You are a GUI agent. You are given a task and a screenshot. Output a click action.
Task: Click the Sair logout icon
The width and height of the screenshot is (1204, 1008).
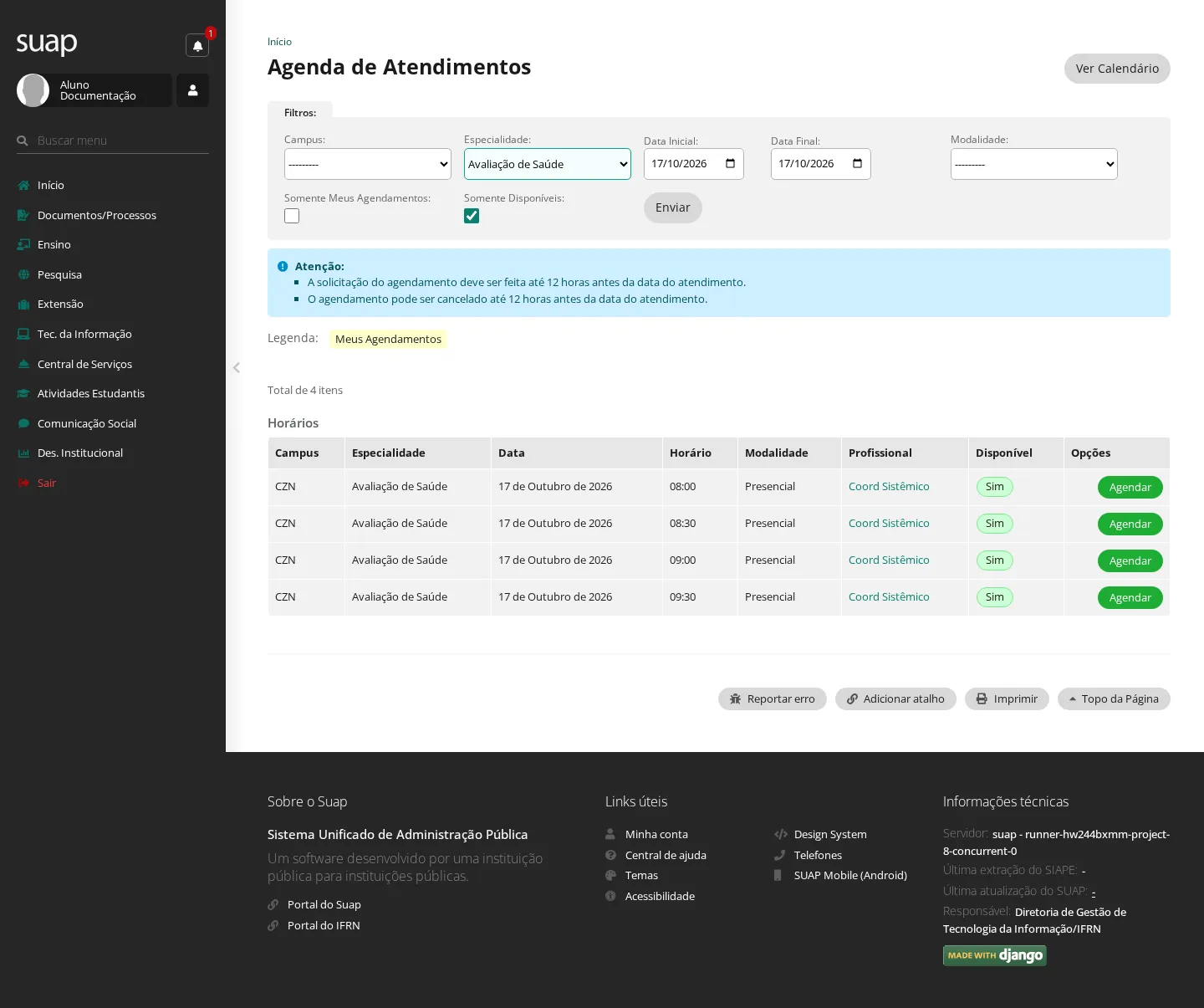(x=23, y=483)
